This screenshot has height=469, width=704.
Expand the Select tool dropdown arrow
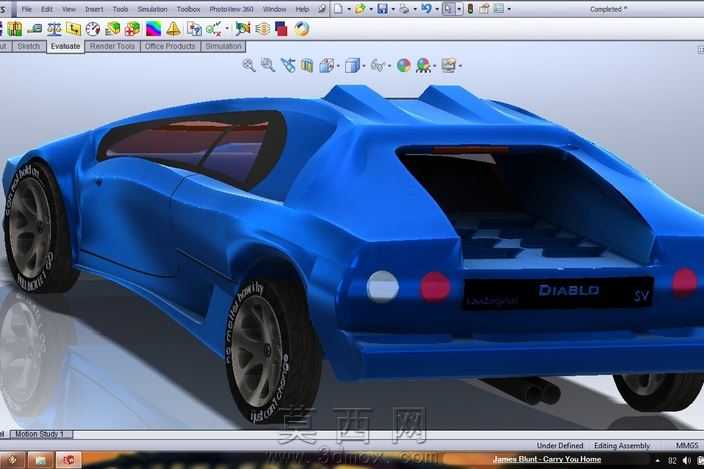[459, 9]
